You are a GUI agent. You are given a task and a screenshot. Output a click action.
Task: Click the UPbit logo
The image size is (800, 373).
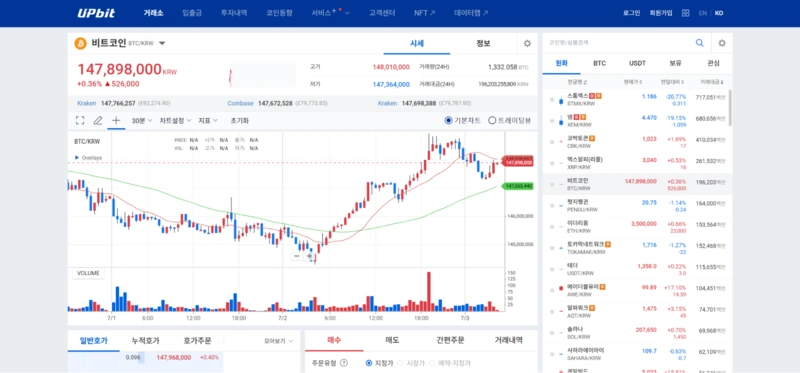click(96, 13)
